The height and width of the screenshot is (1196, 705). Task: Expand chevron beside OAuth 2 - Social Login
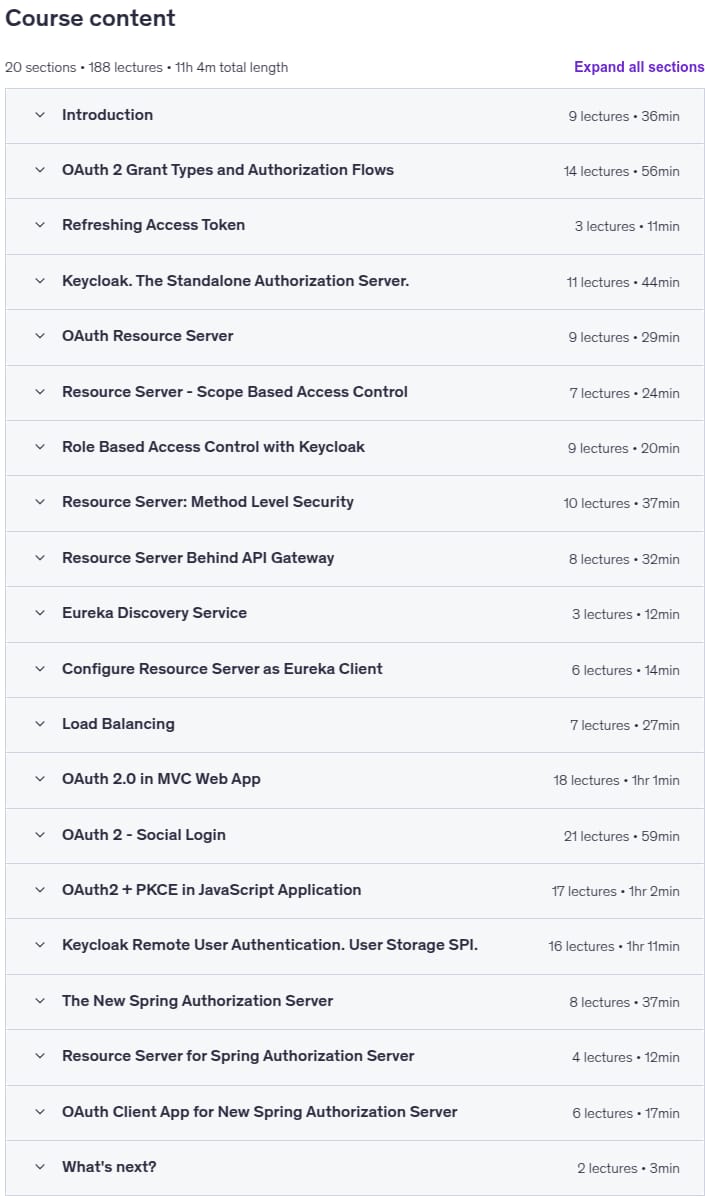pos(40,835)
